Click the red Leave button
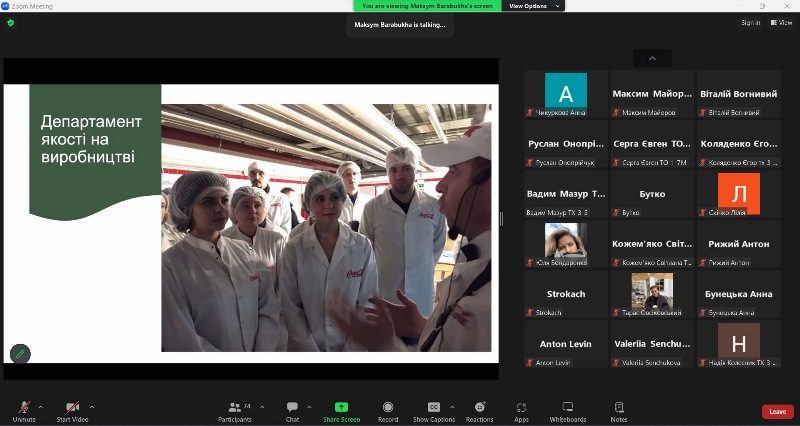Image resolution: width=800 pixels, height=426 pixels. coord(777,411)
